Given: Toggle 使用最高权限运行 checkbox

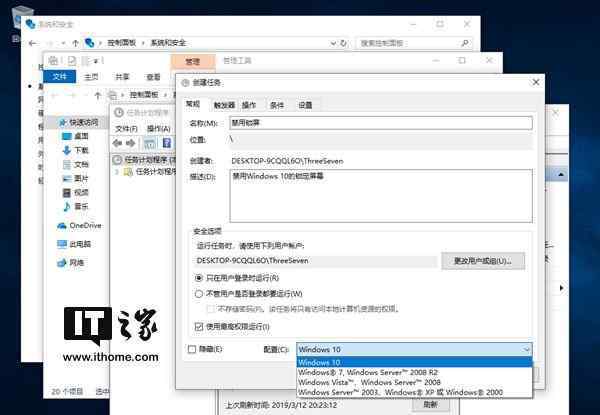Looking at the screenshot, I should pos(199,327).
